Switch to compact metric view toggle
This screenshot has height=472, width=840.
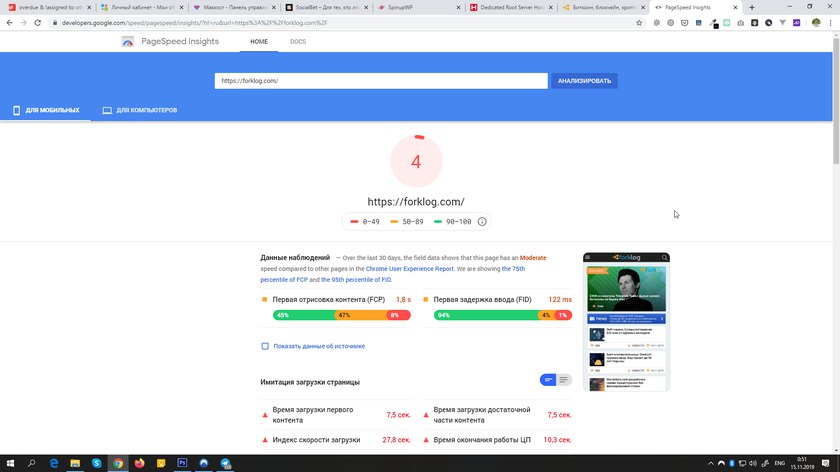[x=548, y=380]
